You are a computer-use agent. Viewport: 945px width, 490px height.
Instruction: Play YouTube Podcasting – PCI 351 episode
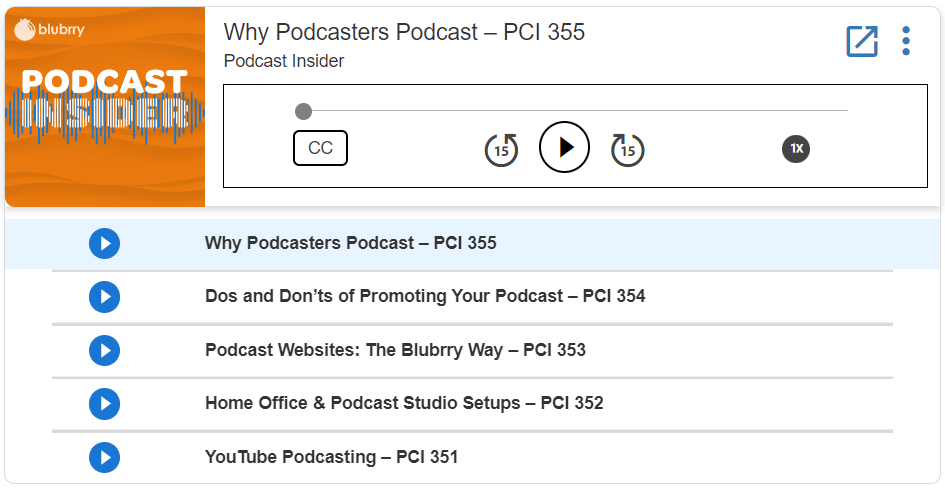click(104, 457)
